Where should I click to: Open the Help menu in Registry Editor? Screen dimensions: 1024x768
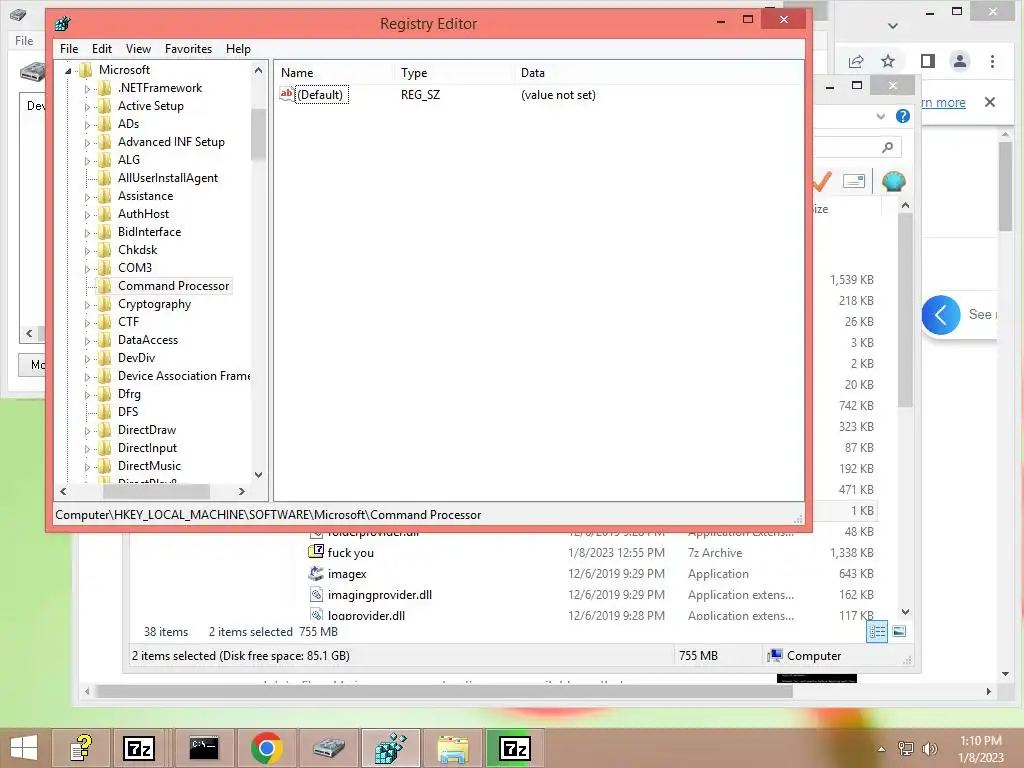coord(238,49)
